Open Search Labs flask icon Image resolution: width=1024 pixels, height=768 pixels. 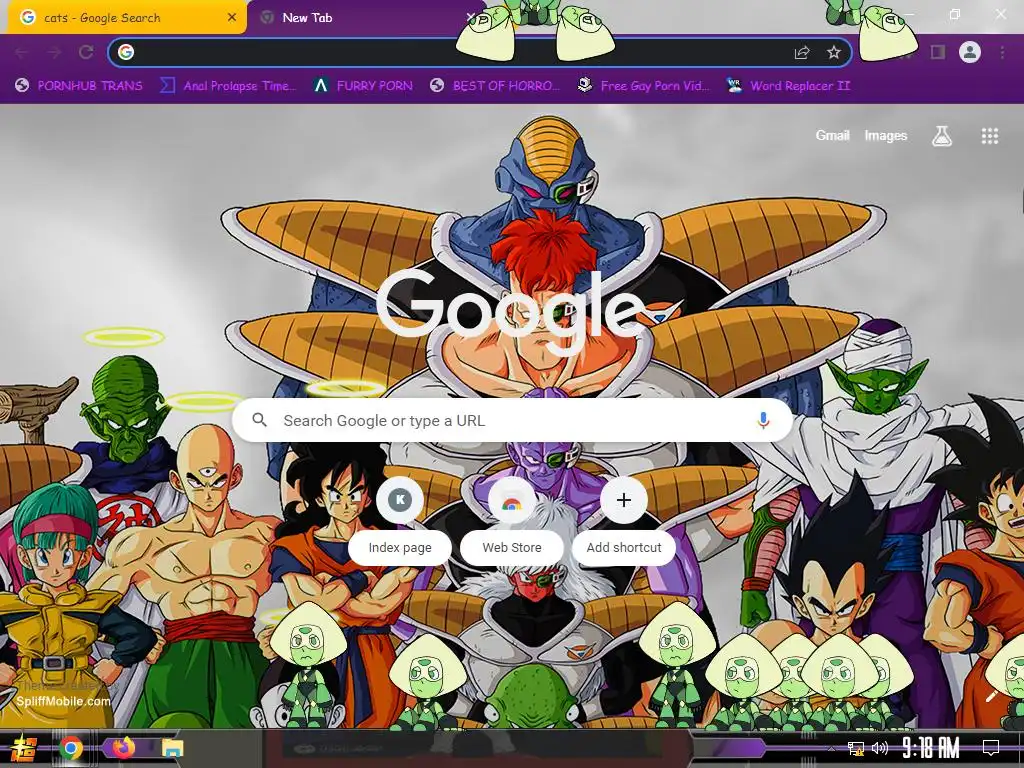click(x=941, y=136)
